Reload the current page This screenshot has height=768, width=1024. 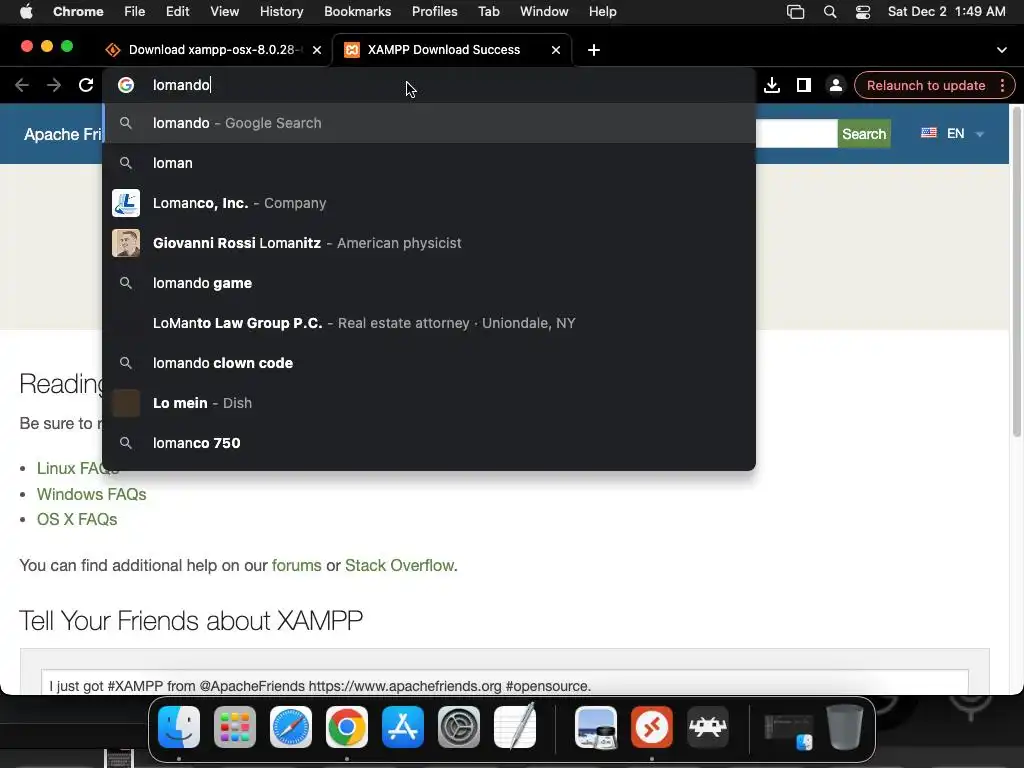pyautogui.click(x=86, y=86)
